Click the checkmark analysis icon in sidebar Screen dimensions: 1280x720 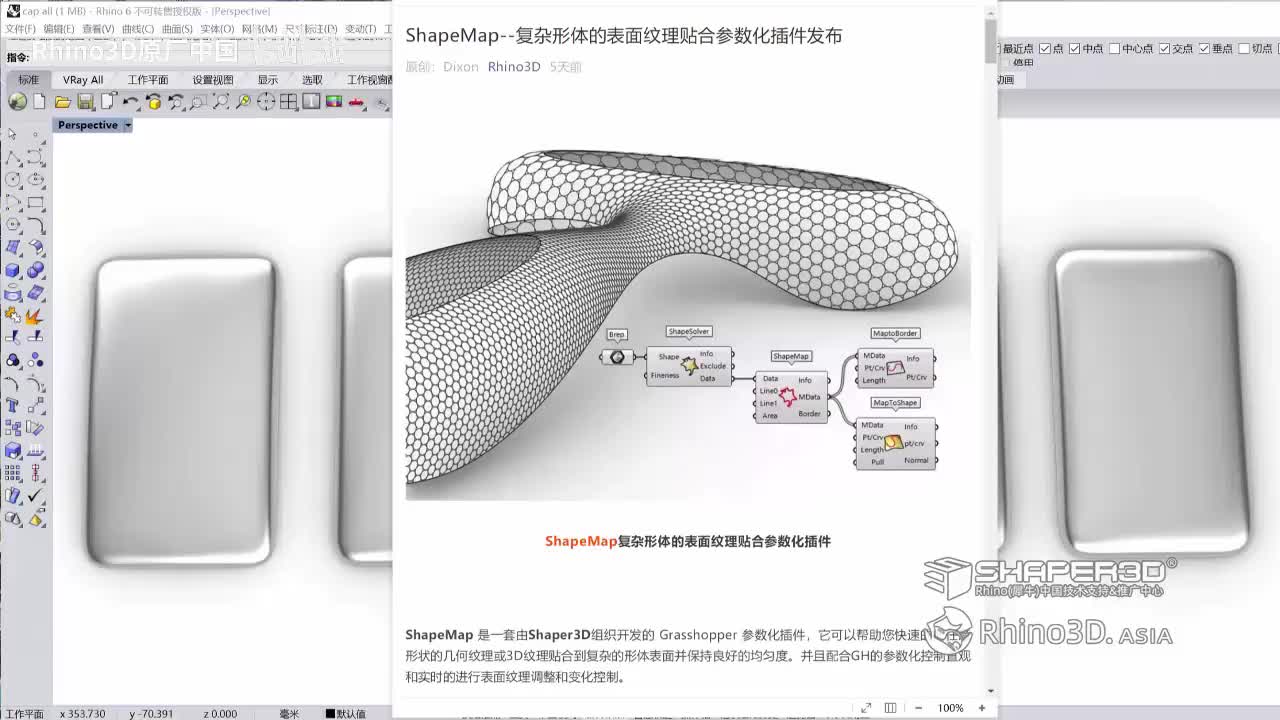tap(36, 495)
